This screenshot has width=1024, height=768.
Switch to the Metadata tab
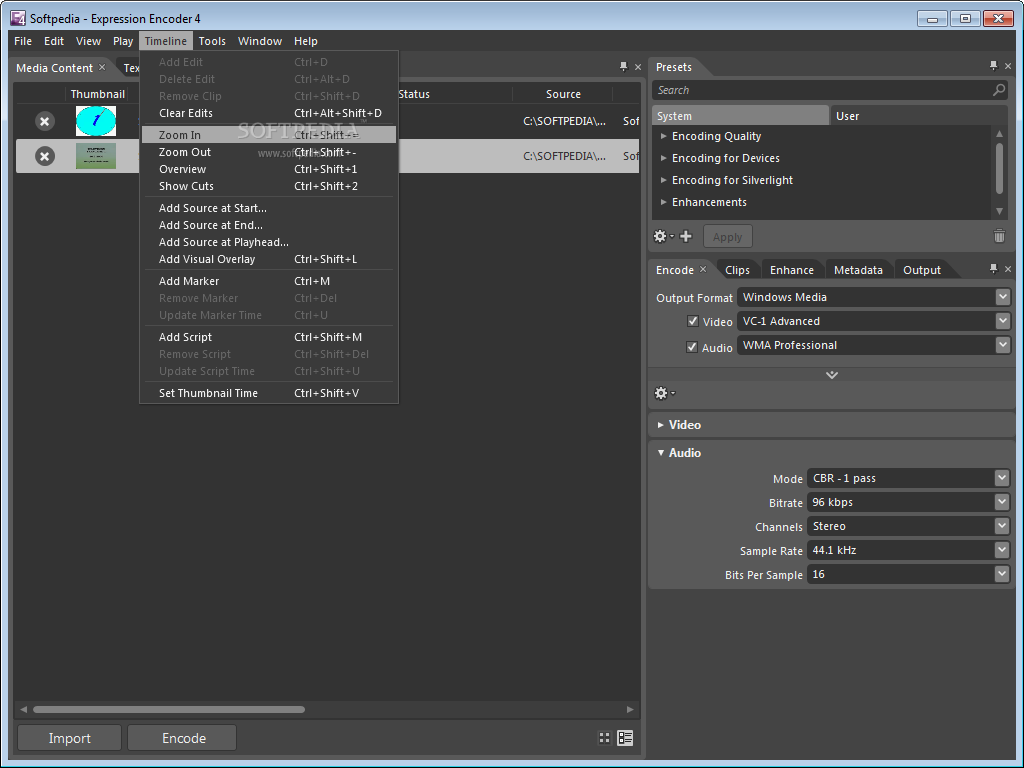click(x=858, y=270)
